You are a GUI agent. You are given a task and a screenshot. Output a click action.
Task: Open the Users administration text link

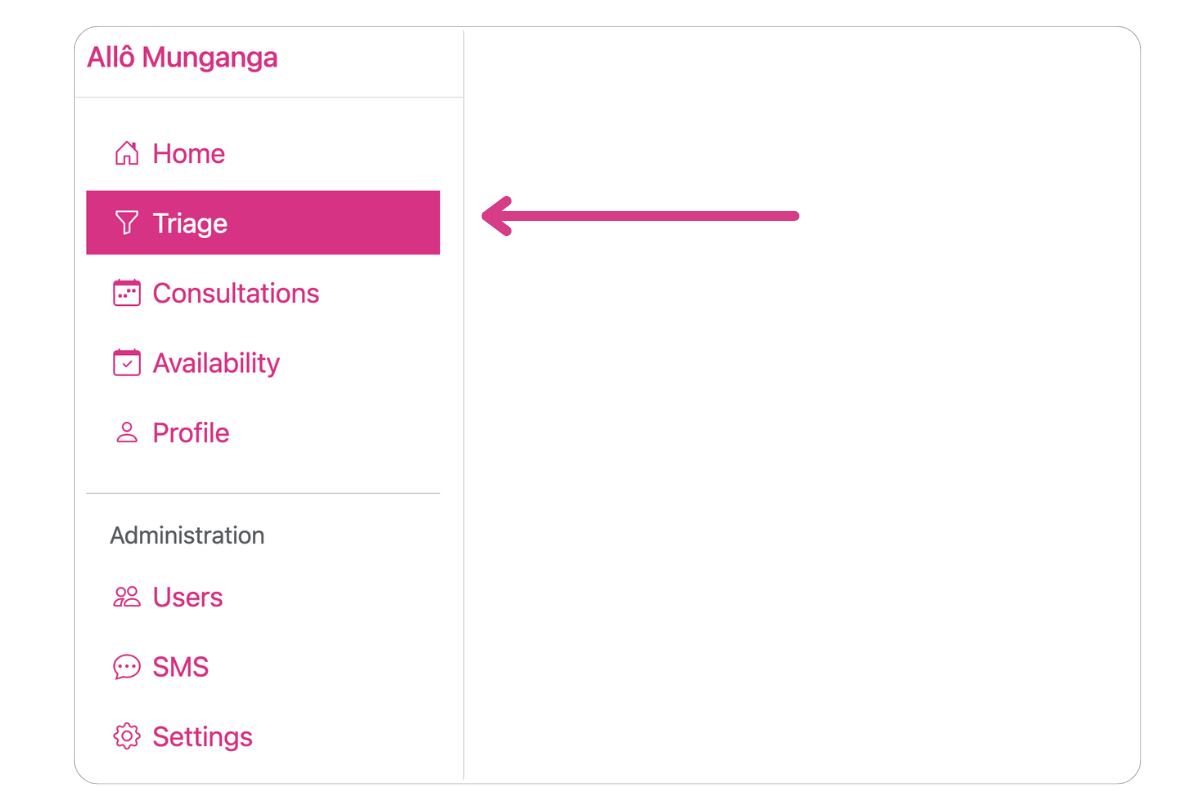tap(188, 597)
